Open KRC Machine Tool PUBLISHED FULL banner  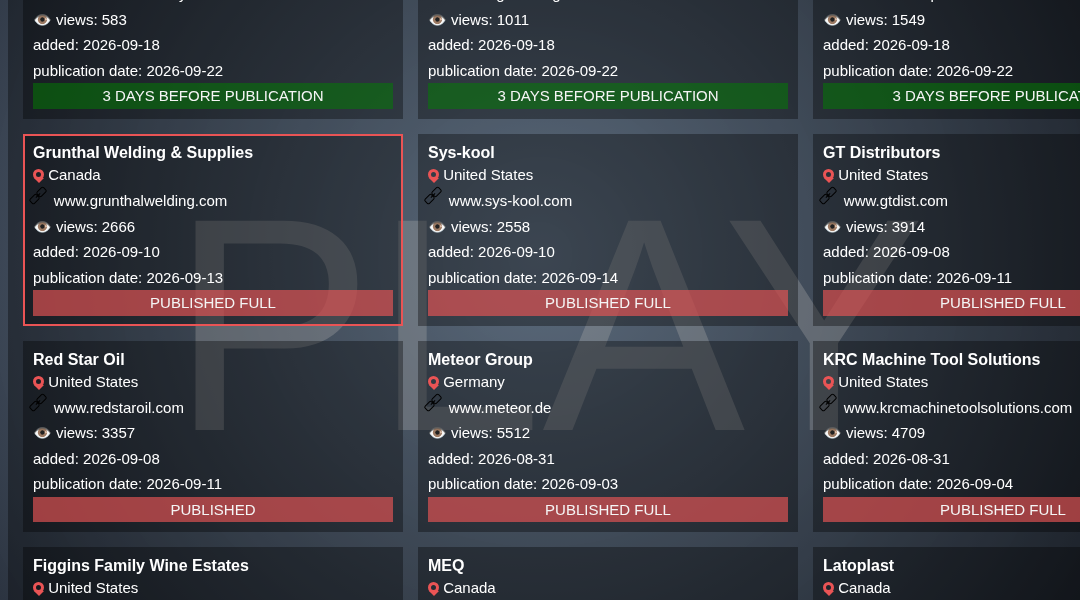pyautogui.click(x=951, y=510)
